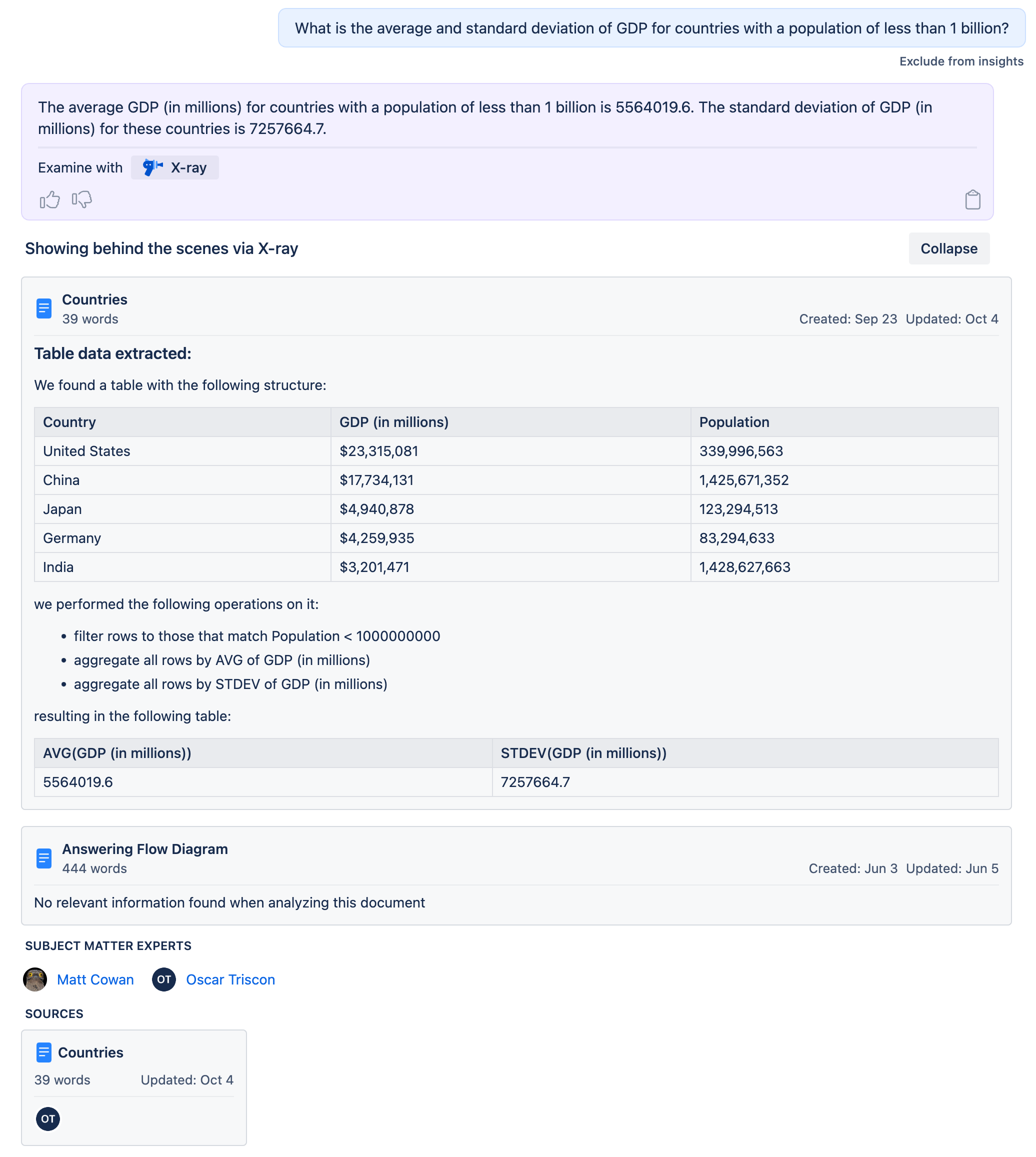Click Matt Cowan's avatar photo
Screen dimensions: 1036x1157
tap(35, 979)
